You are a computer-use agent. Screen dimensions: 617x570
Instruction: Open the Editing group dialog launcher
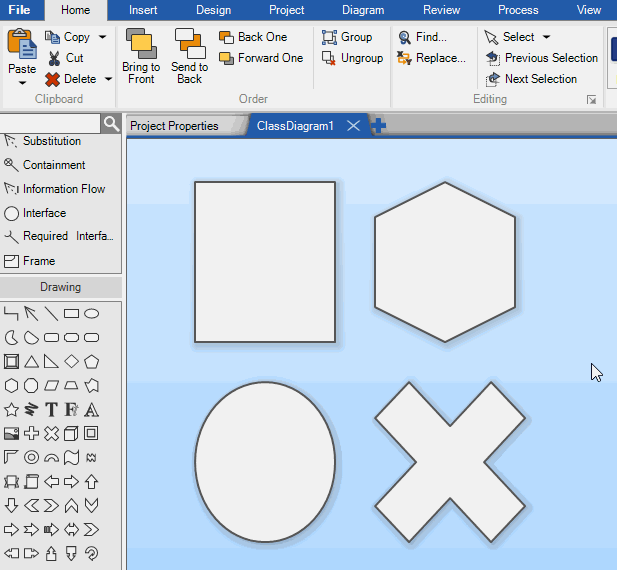tap(591, 100)
